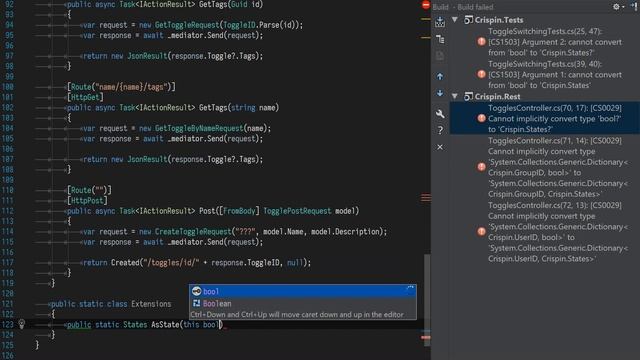Click 'JsonResult' on line 97
This screenshot has width=640, height=360.
tap(147, 56)
